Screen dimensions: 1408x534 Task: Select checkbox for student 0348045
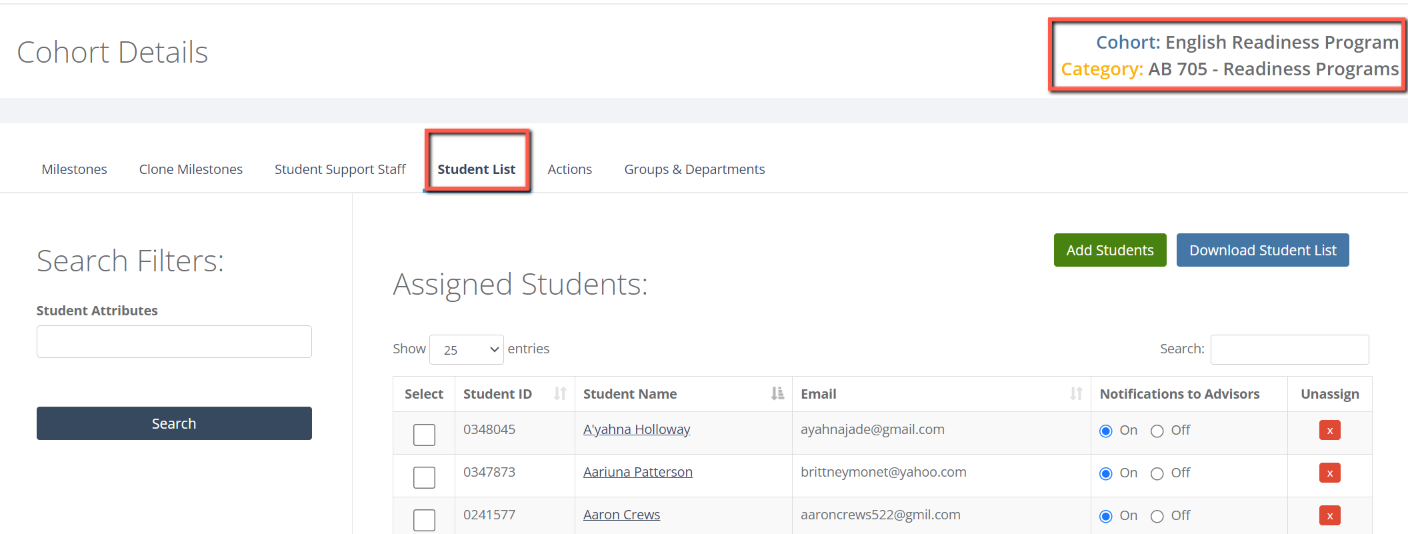click(x=424, y=434)
